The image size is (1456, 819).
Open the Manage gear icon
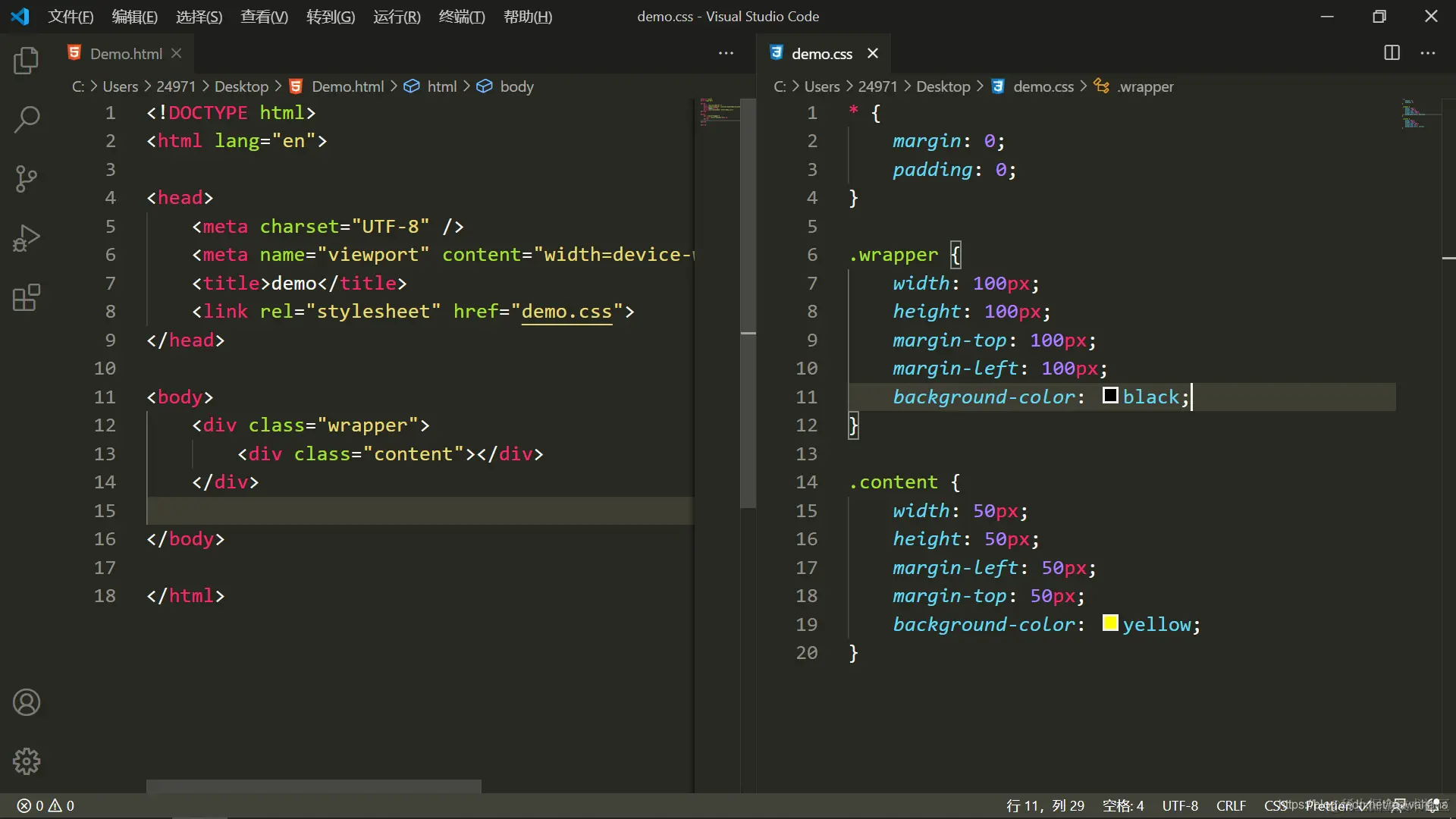tap(27, 761)
